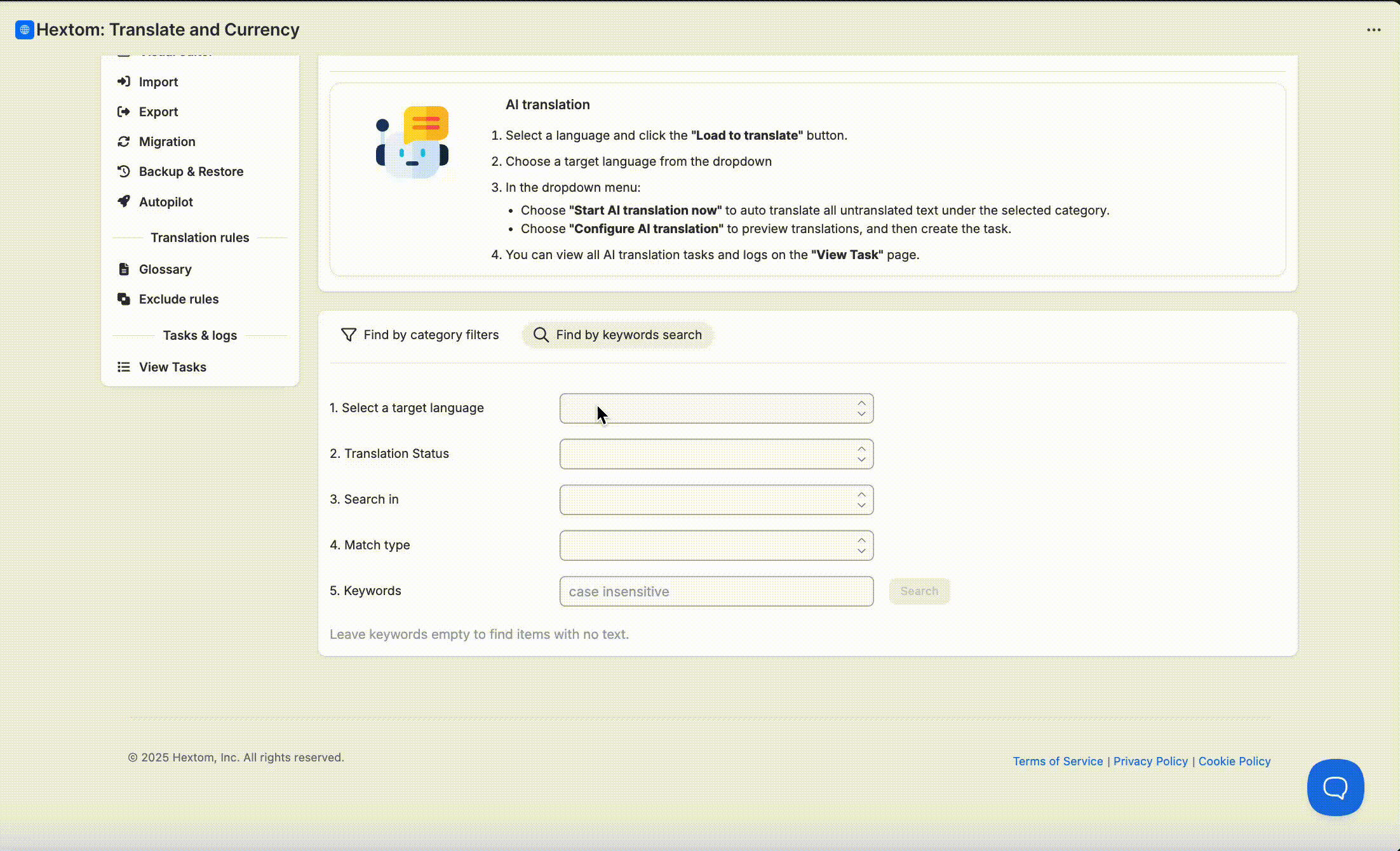
Task: Switch to Find by category filters tab
Action: tap(421, 335)
